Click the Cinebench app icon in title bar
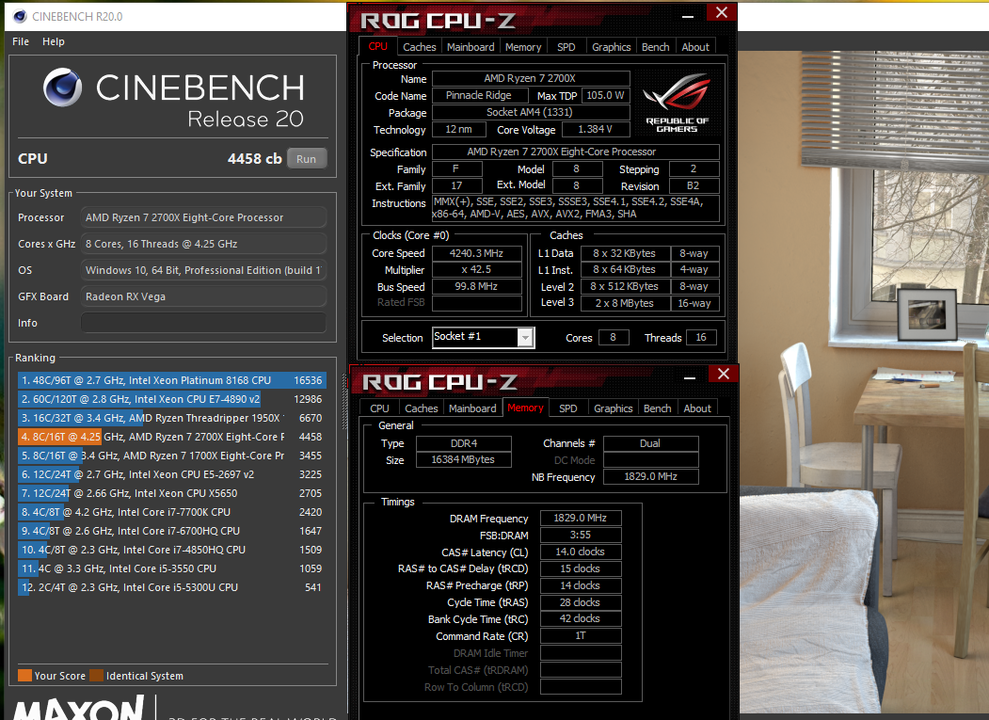 (20, 16)
